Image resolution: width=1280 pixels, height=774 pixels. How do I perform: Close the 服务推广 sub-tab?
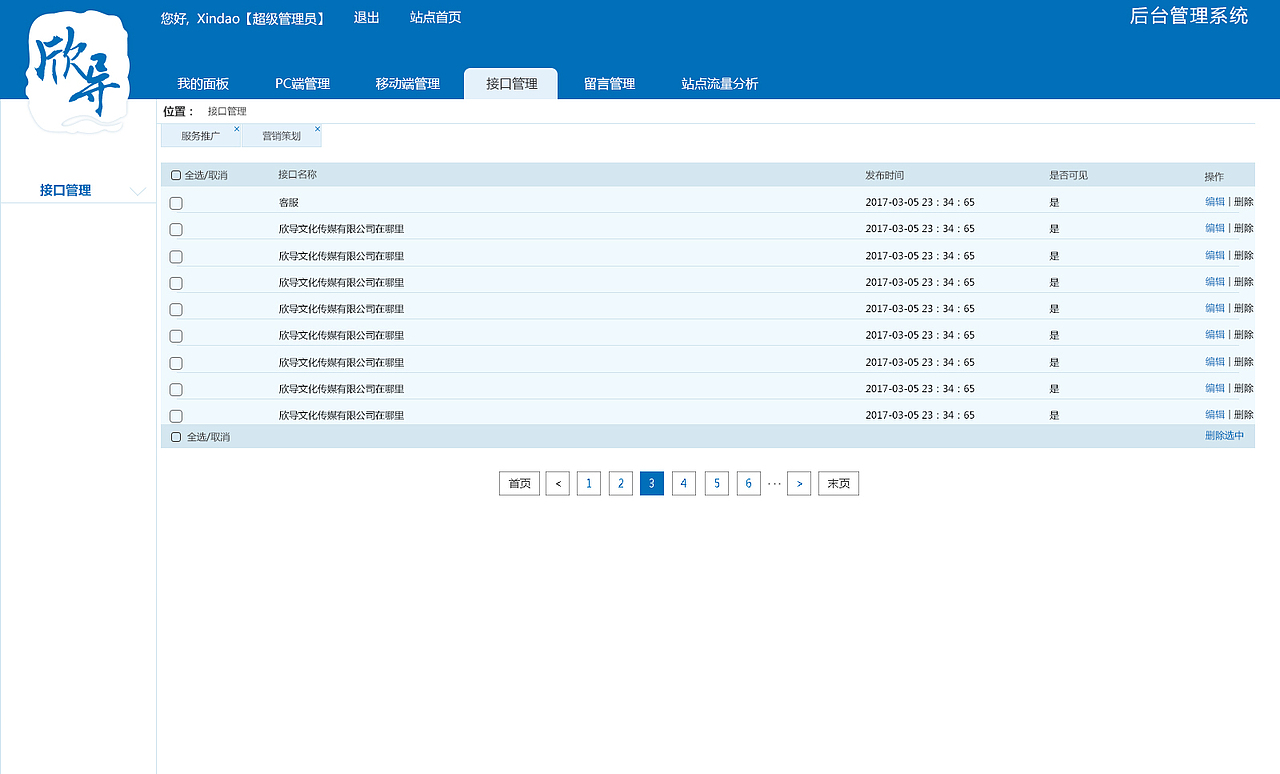click(x=237, y=129)
